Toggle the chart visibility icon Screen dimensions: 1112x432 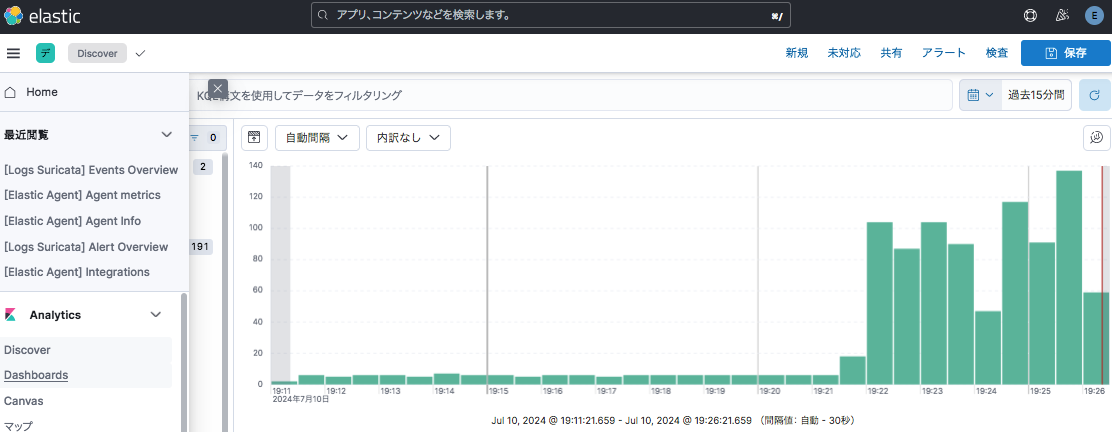pyautogui.click(x=254, y=137)
